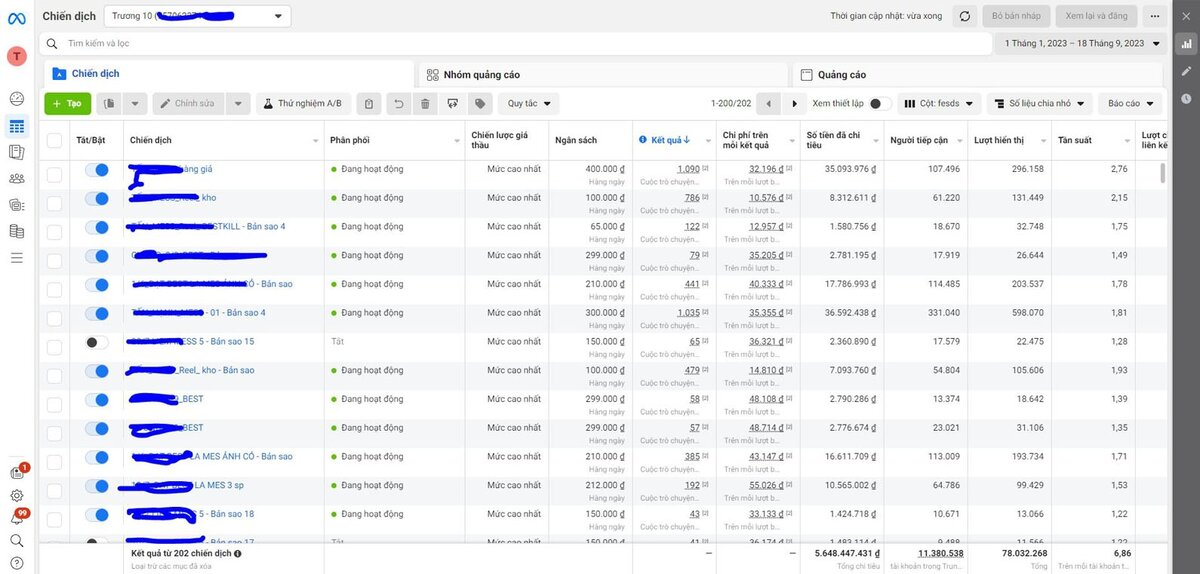Expand the duplicate button dropdown arrow
The image size is (1200, 574).
[135, 103]
